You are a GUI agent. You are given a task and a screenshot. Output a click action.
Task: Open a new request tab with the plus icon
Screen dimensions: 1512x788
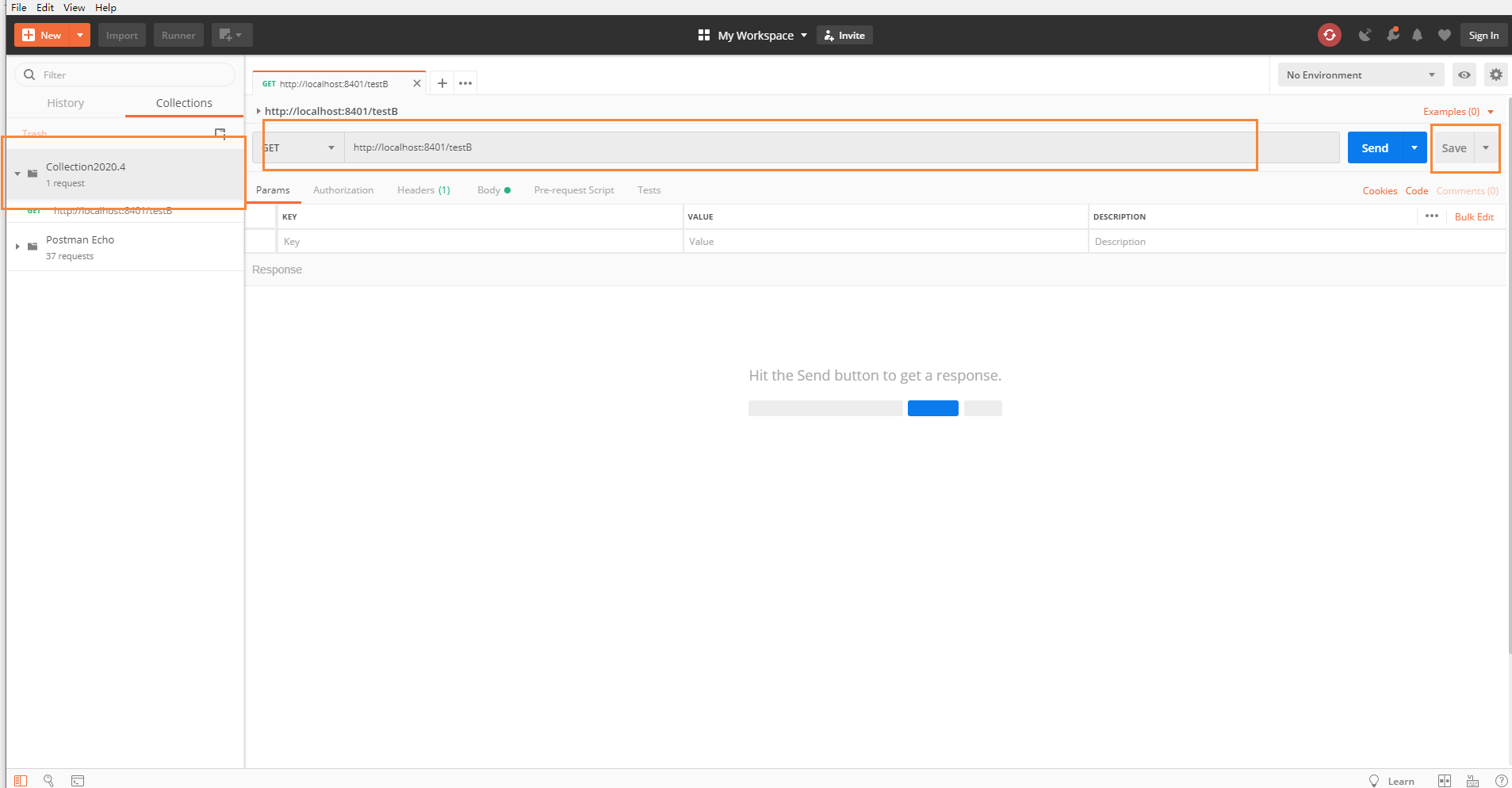point(442,82)
